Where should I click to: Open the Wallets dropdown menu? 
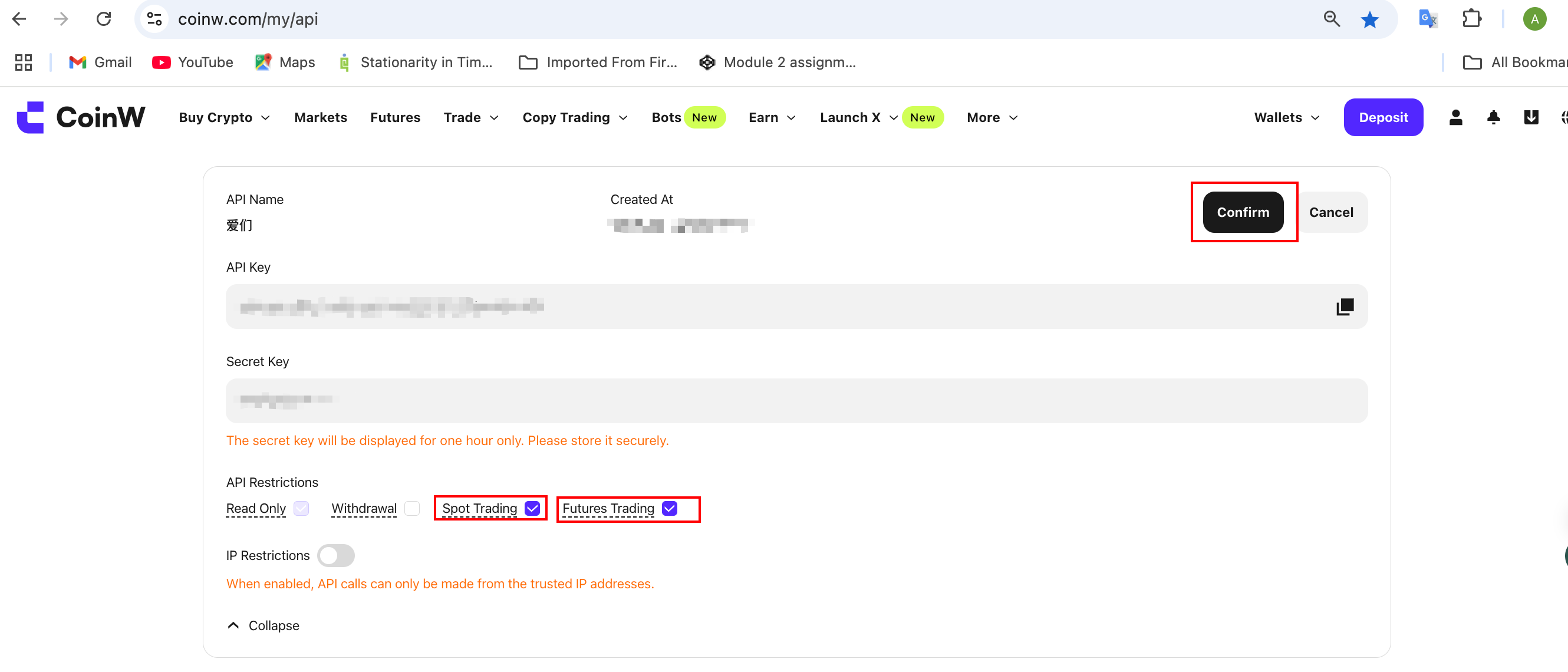pyautogui.click(x=1286, y=117)
